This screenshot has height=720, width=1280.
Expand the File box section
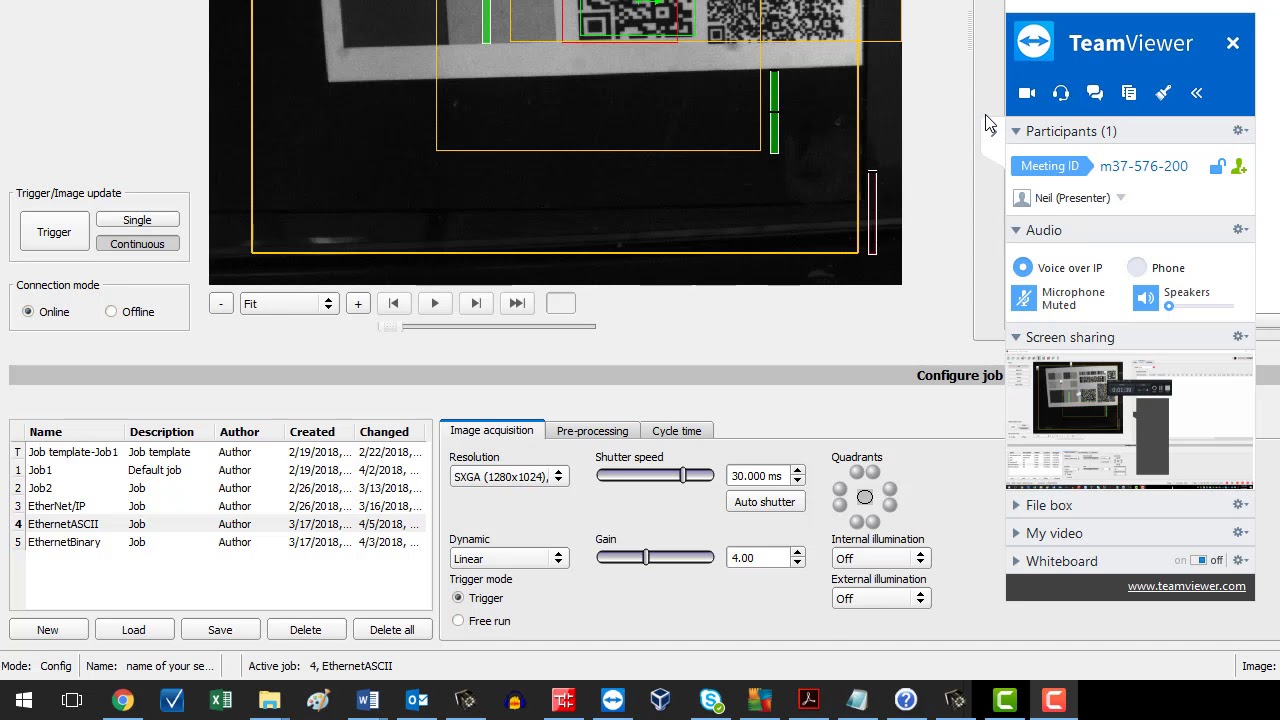pyautogui.click(x=1016, y=505)
